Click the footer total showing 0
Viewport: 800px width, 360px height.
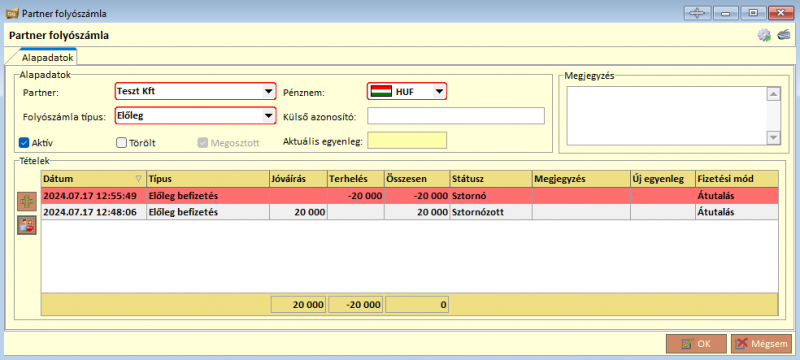click(x=417, y=305)
